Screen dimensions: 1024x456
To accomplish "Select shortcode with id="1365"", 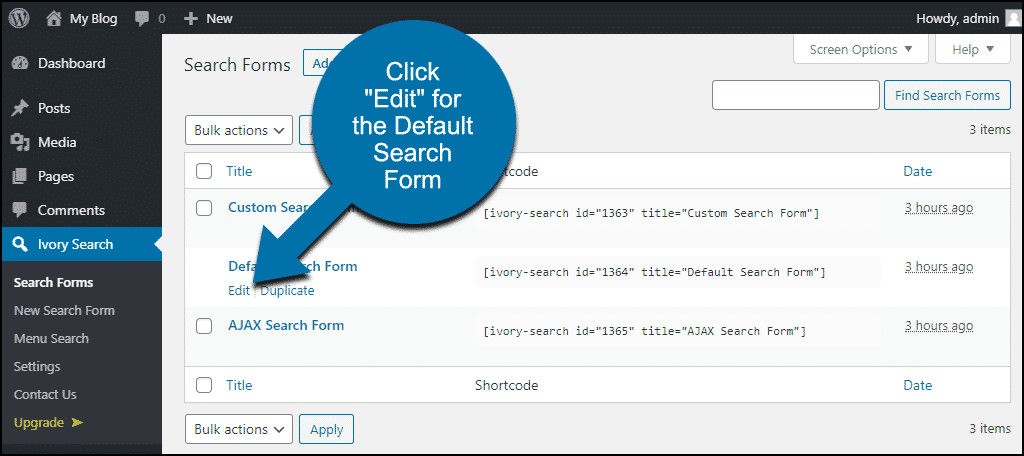I will click(645, 331).
